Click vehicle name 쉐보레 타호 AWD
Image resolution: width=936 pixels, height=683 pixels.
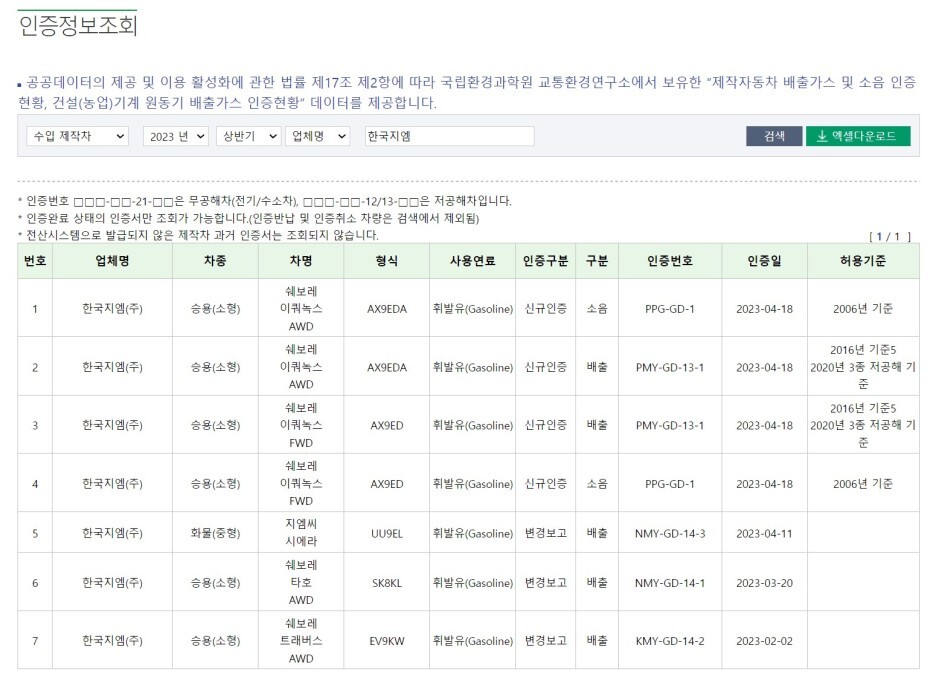point(301,582)
